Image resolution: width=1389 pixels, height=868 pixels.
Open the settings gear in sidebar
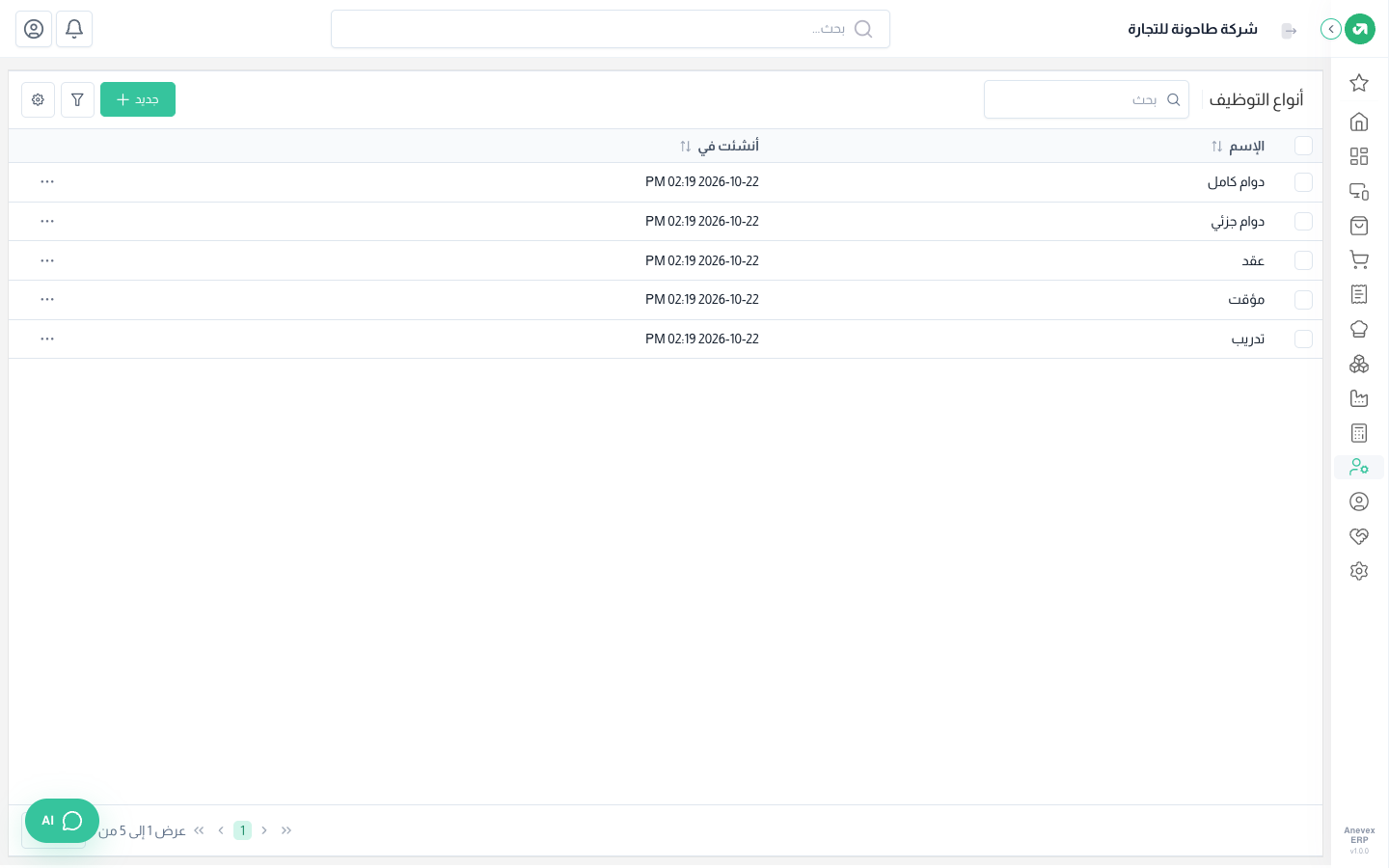(x=1359, y=571)
